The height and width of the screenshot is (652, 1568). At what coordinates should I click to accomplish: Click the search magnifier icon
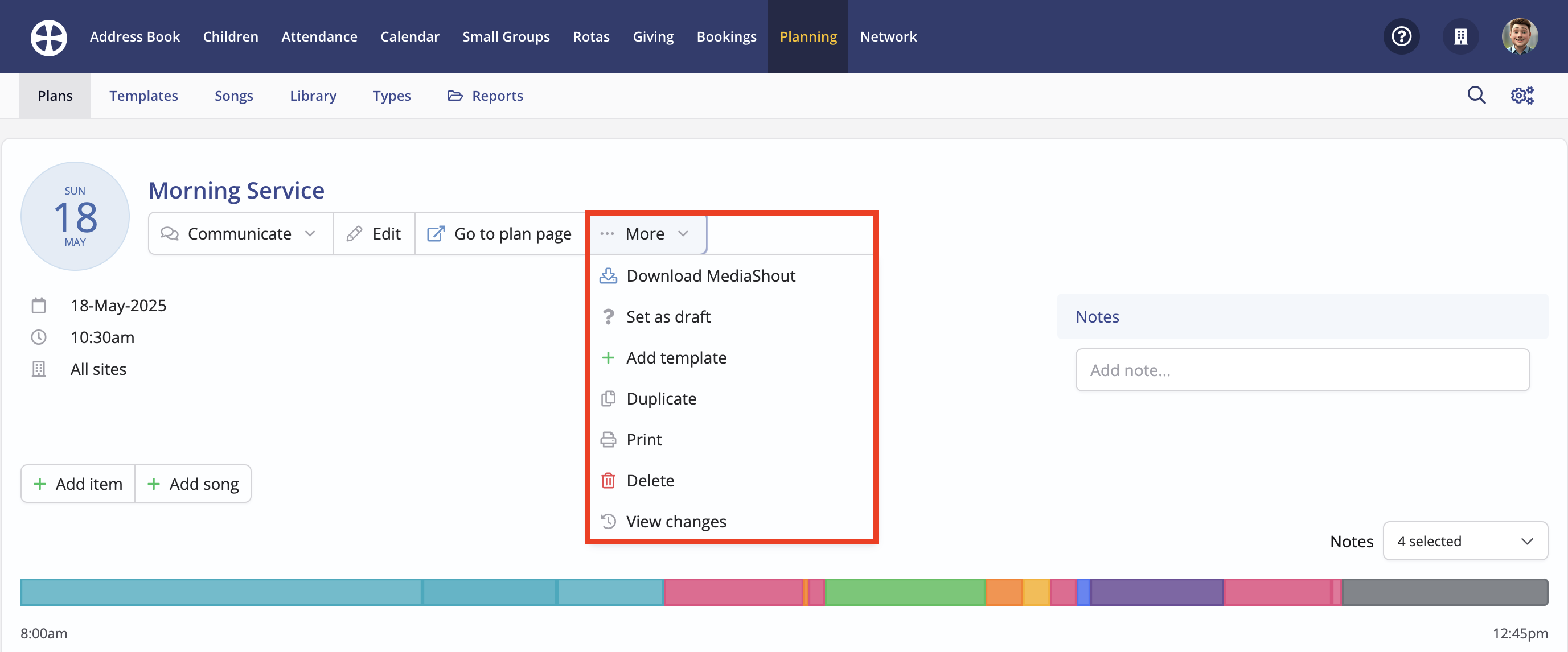click(1476, 96)
